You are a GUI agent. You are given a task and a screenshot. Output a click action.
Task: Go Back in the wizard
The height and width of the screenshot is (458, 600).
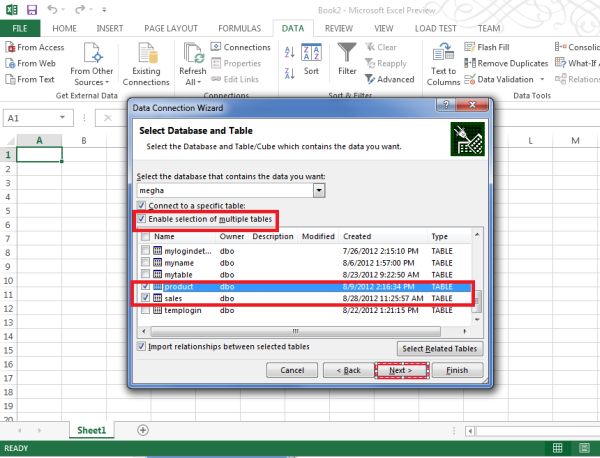[349, 370]
